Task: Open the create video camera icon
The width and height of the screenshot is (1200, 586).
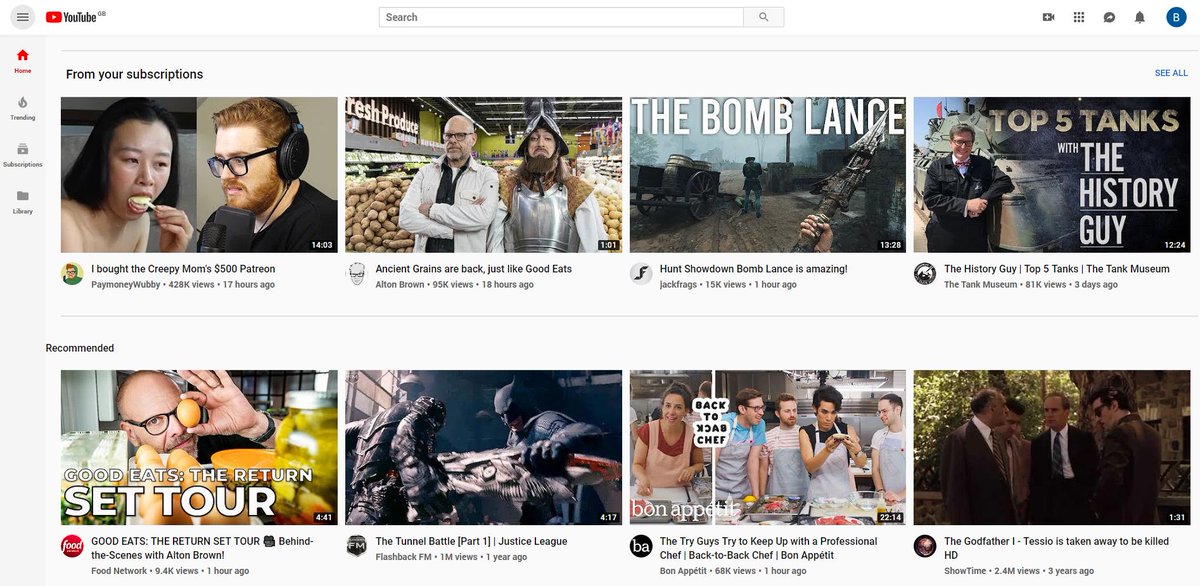Action: [x=1049, y=17]
